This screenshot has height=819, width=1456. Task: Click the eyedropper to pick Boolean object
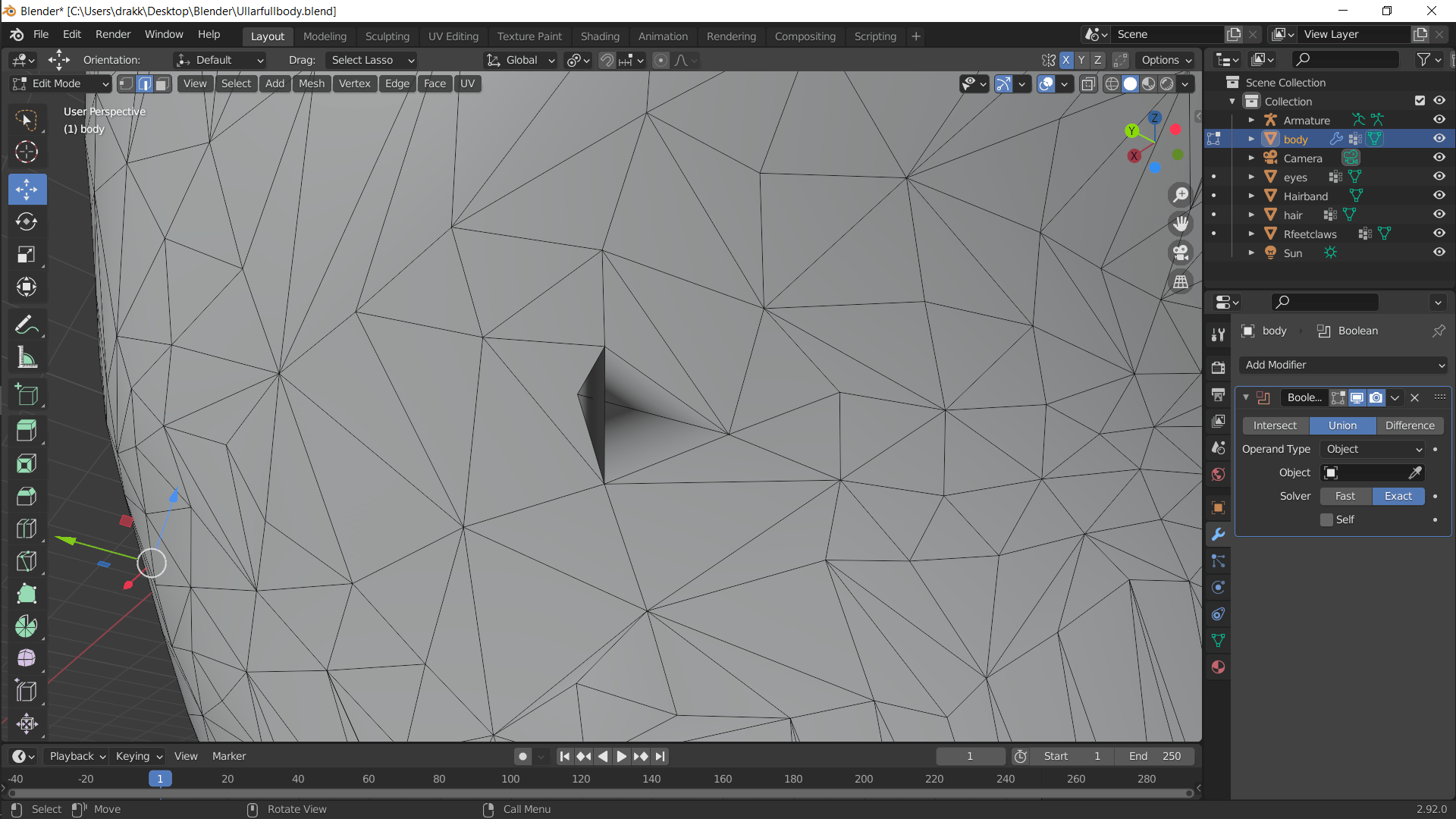(1415, 472)
